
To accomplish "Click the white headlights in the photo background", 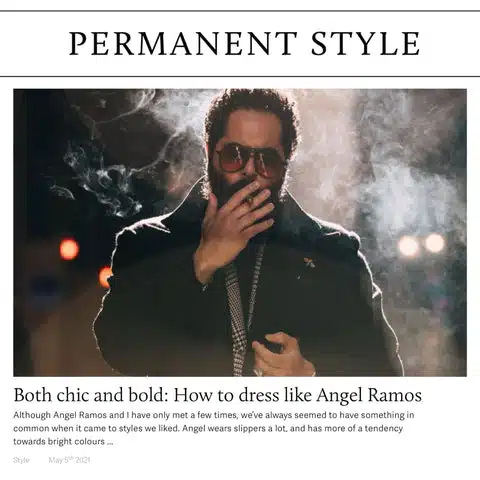I will point(422,245).
